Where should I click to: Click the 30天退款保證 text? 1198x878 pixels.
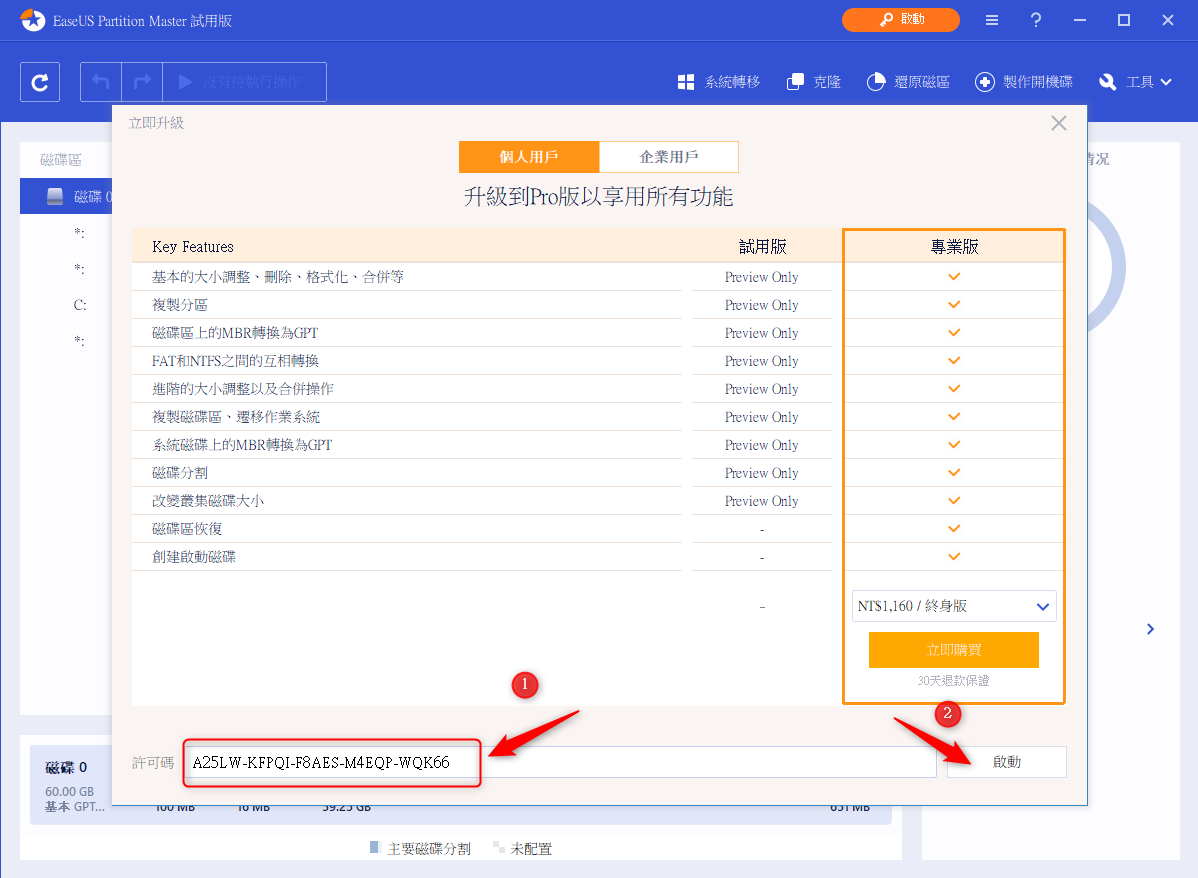click(954, 680)
